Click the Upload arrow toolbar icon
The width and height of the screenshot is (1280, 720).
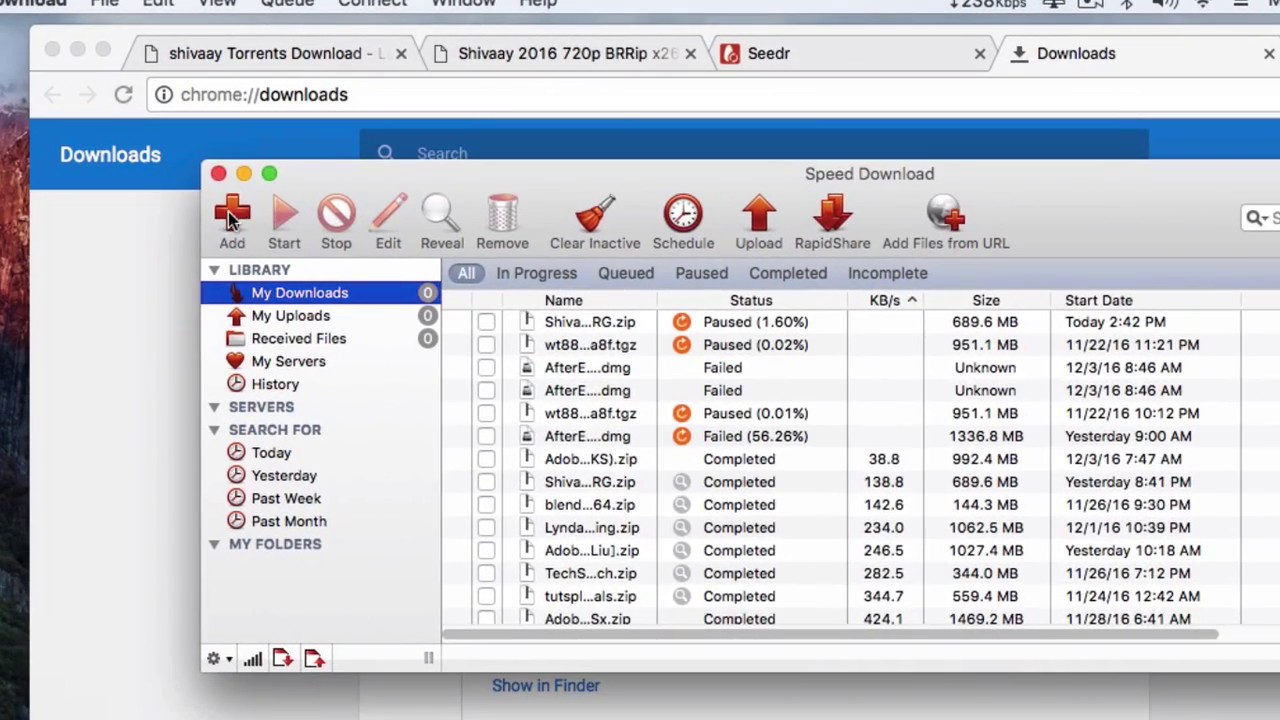[x=759, y=213]
